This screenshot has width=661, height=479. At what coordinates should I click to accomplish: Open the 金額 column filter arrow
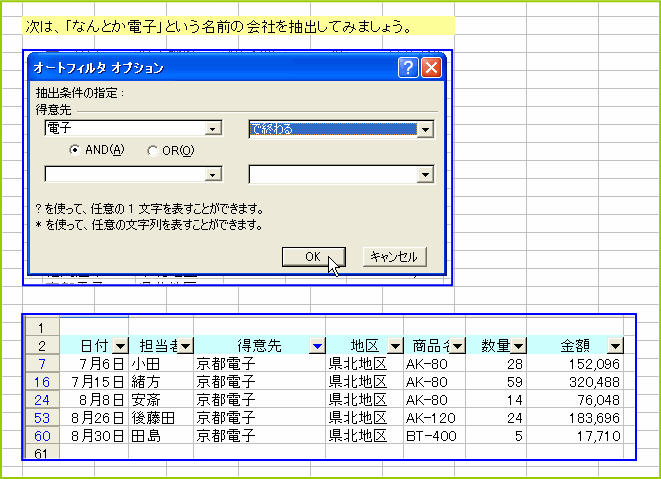point(615,346)
